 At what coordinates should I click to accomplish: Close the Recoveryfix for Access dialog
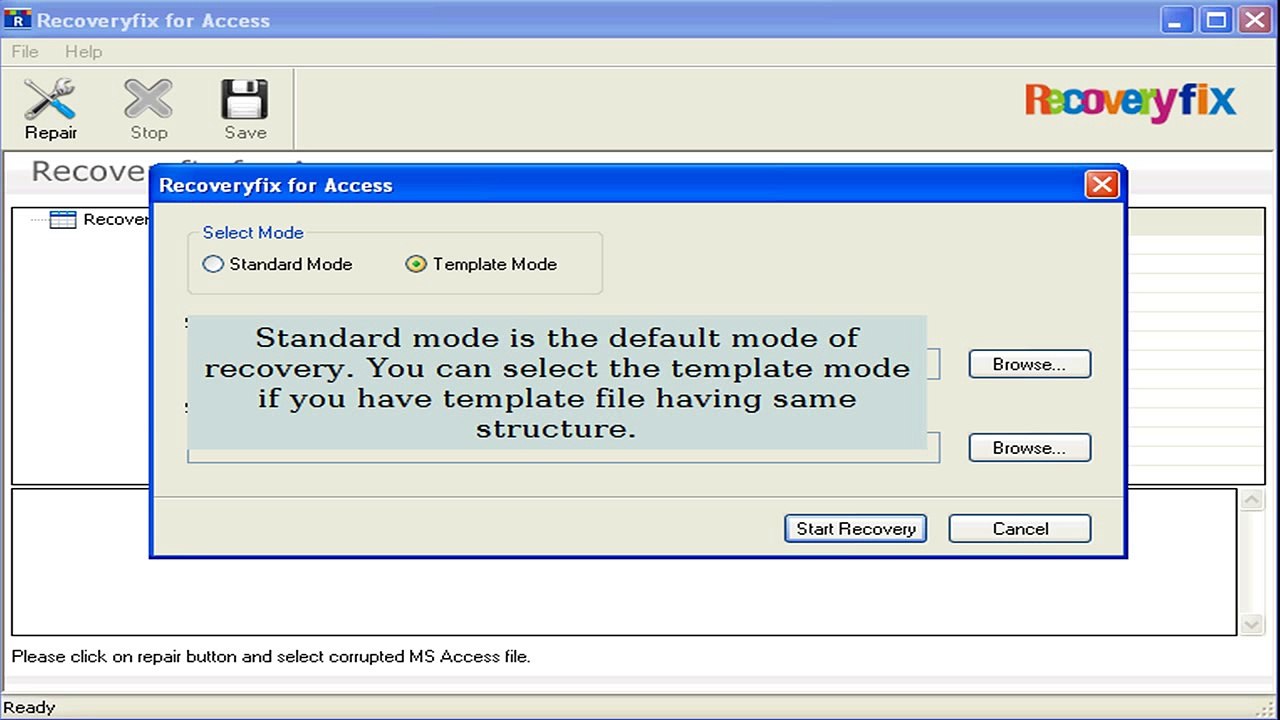1101,185
